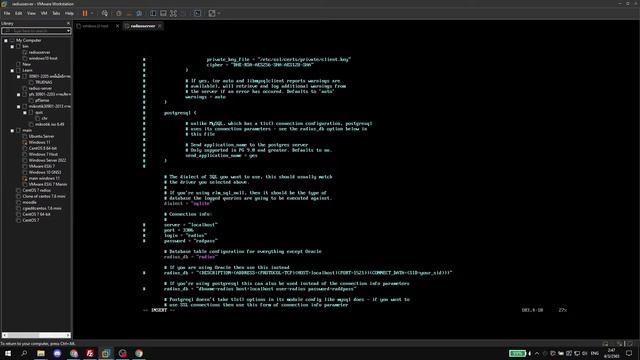Select the moodle virtual machine
640x360 pixels.
(29, 202)
